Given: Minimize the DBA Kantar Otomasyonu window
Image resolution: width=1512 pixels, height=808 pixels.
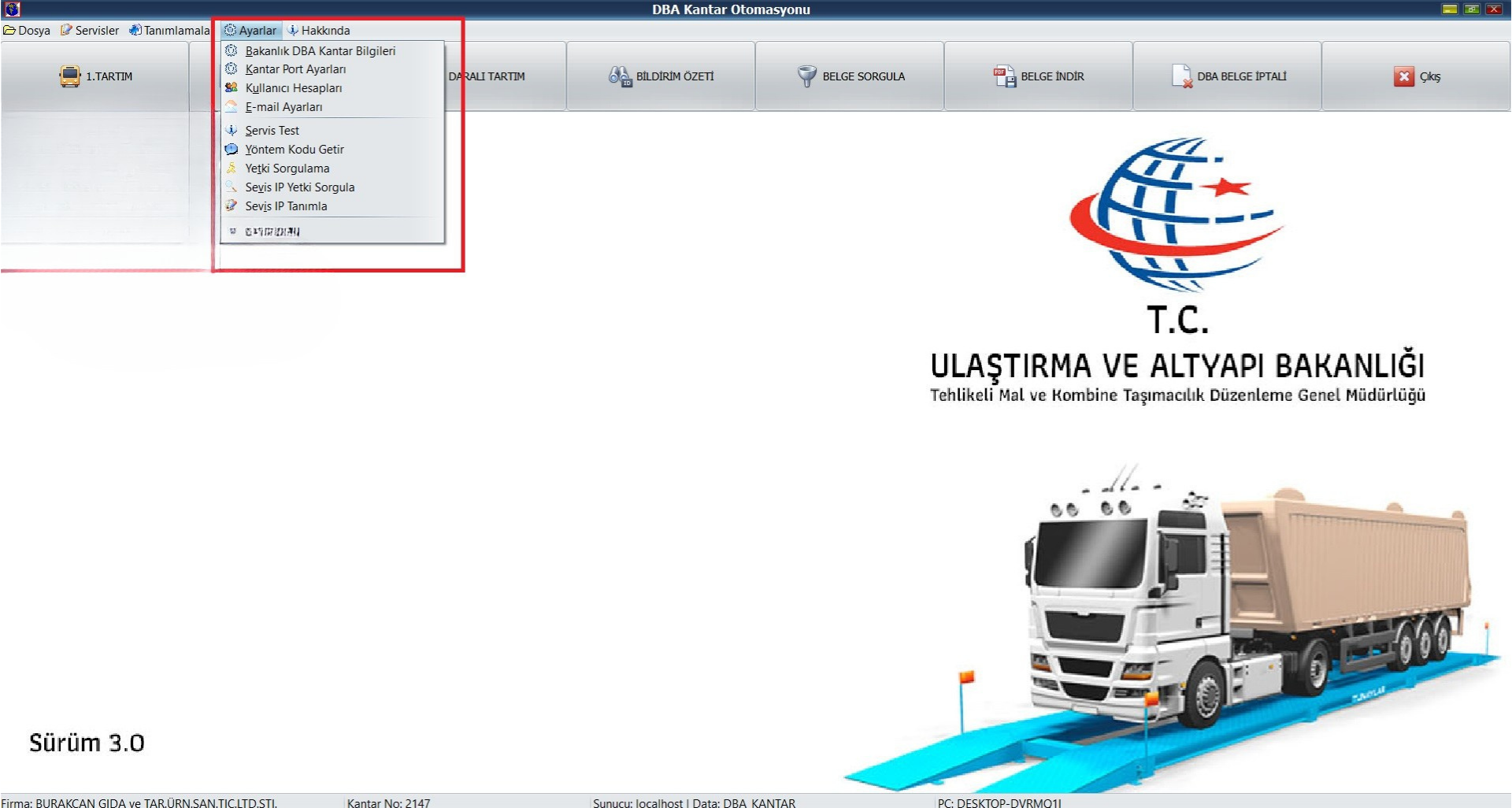Looking at the screenshot, I should coord(1450,9).
